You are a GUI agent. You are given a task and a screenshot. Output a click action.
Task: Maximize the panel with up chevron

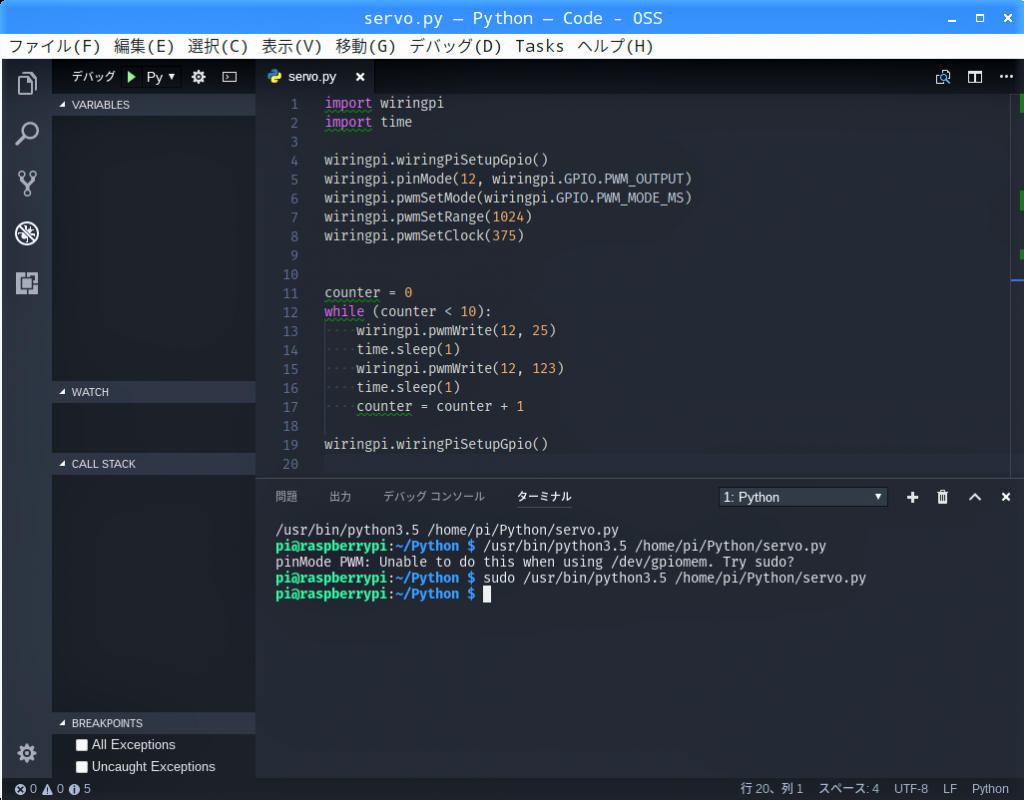(975, 498)
